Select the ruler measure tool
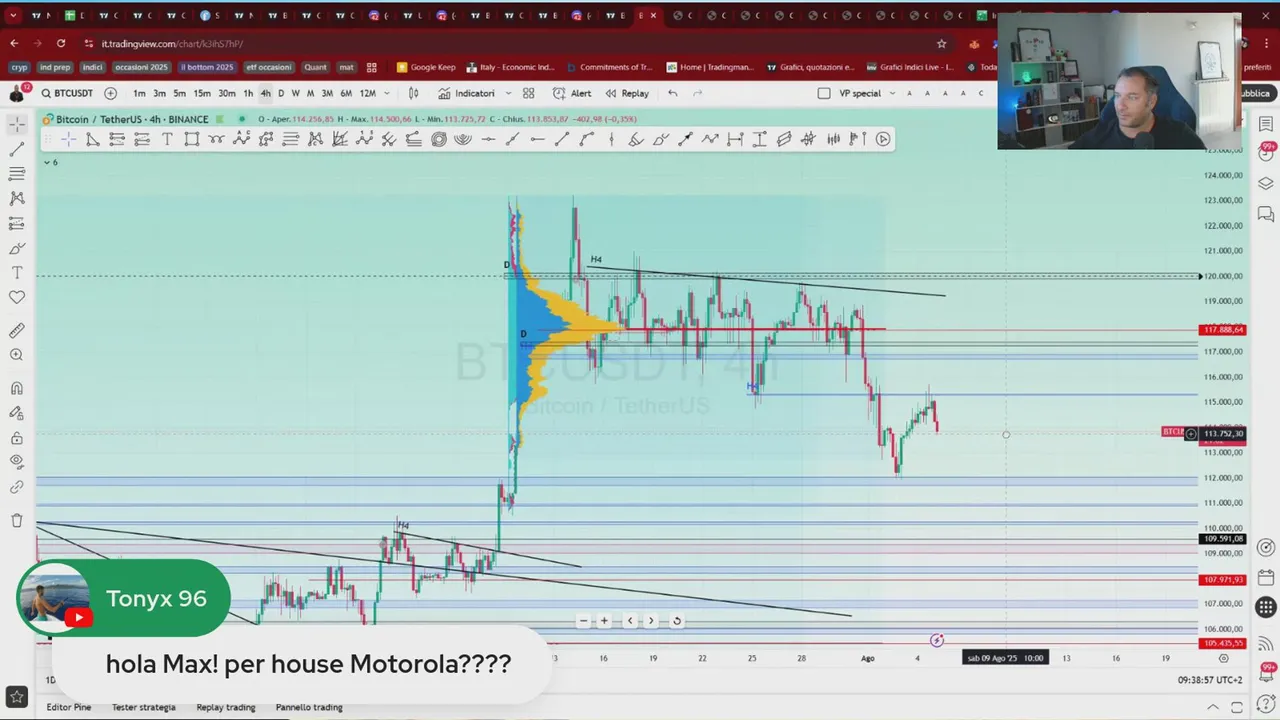The height and width of the screenshot is (720, 1280). (x=17, y=331)
